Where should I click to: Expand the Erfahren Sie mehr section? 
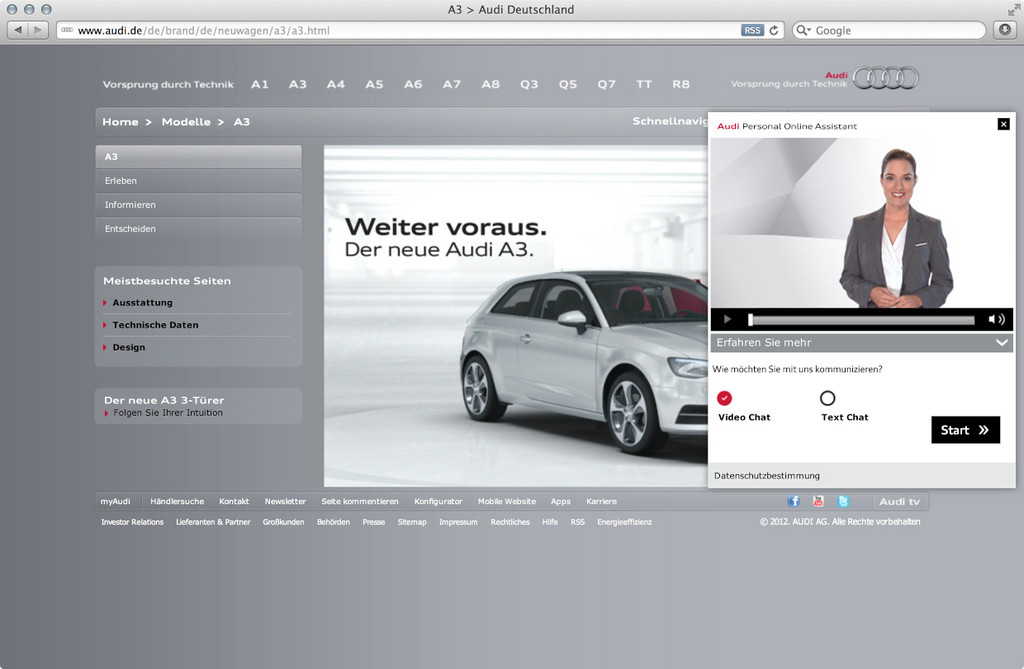861,342
